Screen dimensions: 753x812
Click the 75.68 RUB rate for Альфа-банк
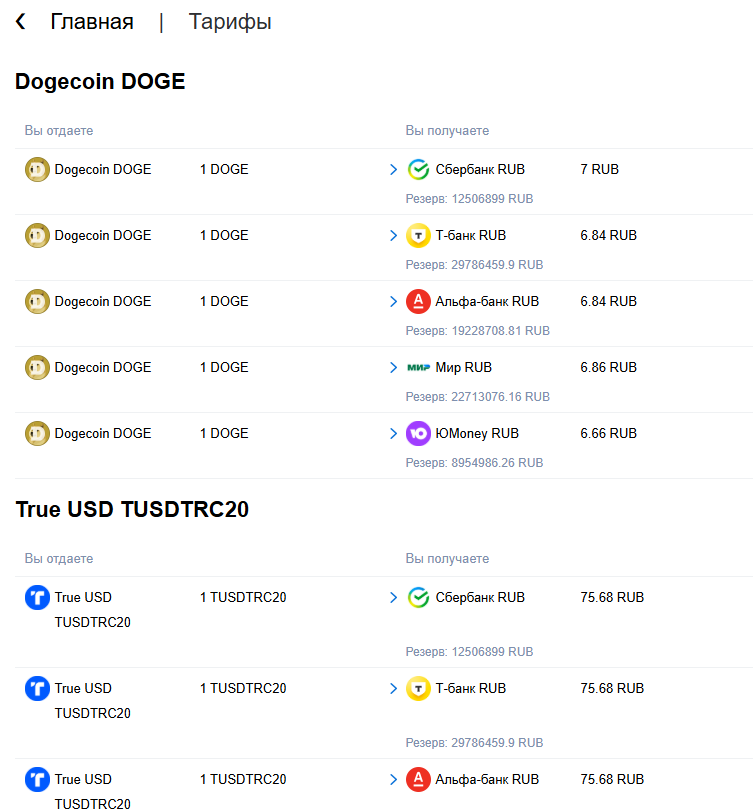[612, 779]
